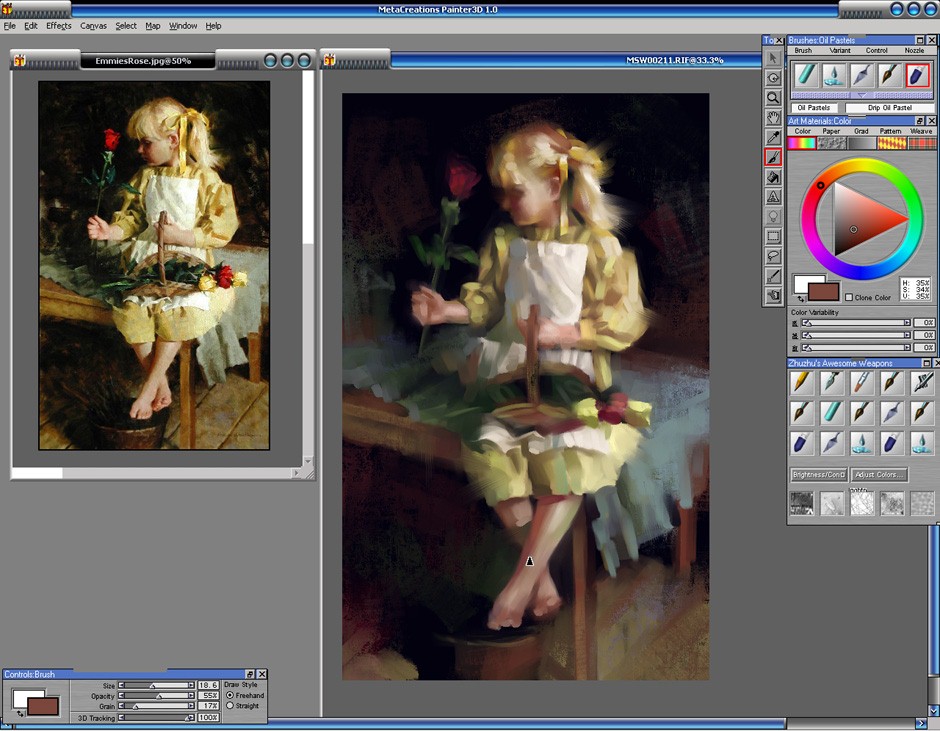
Task: Click the brown primary color swatch in Art Materials
Action: (x=823, y=292)
